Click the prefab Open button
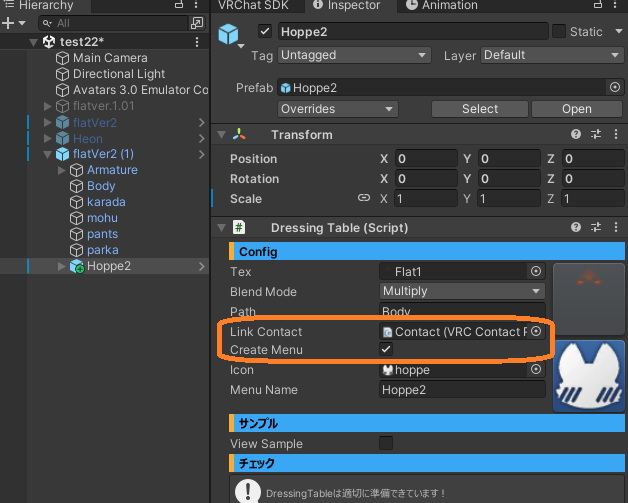628x503 pixels. pyautogui.click(x=577, y=109)
